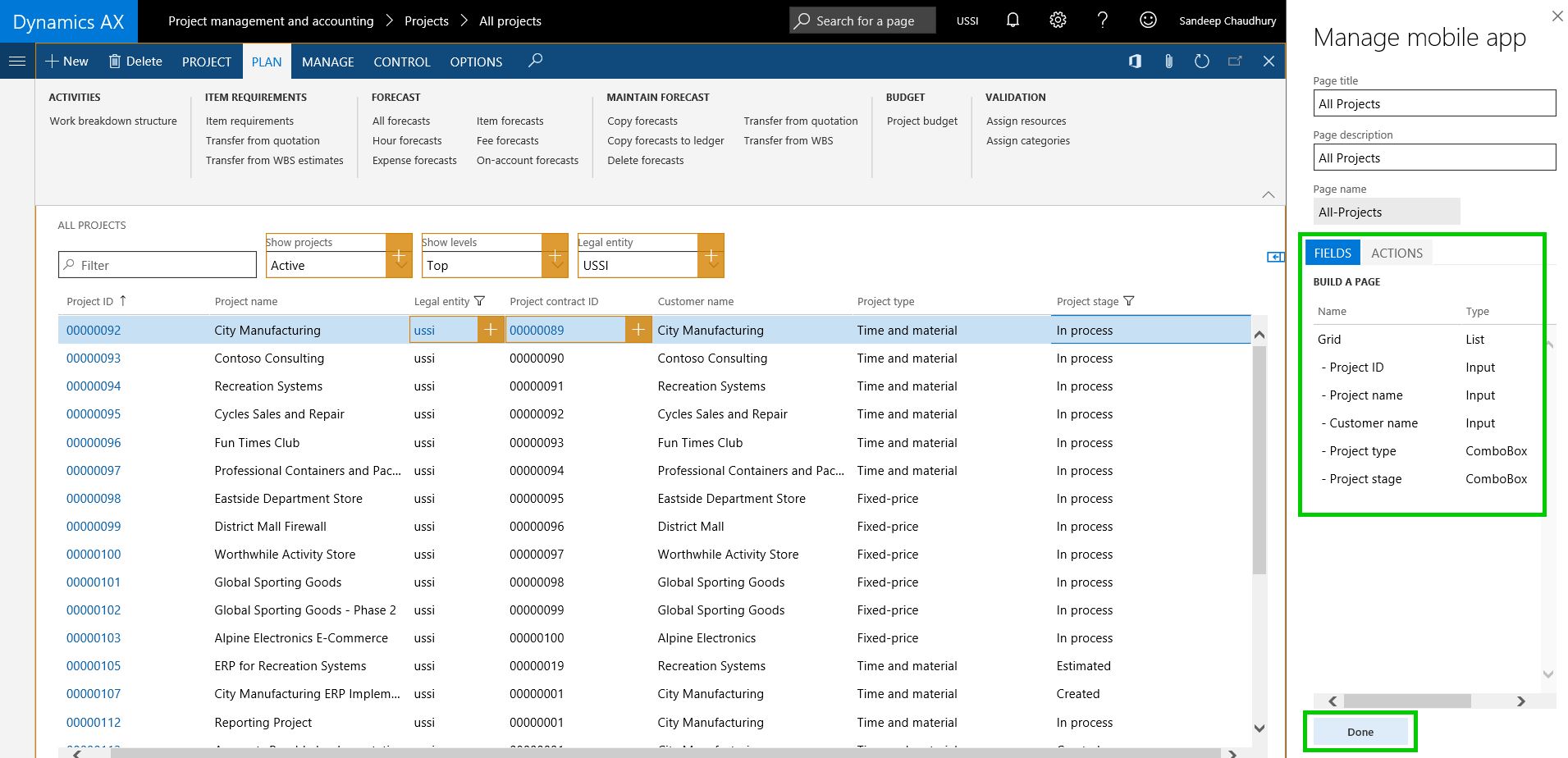Open the hamburger navigation menu
Image resolution: width=1568 pixels, height=758 pixels.
click(17, 62)
